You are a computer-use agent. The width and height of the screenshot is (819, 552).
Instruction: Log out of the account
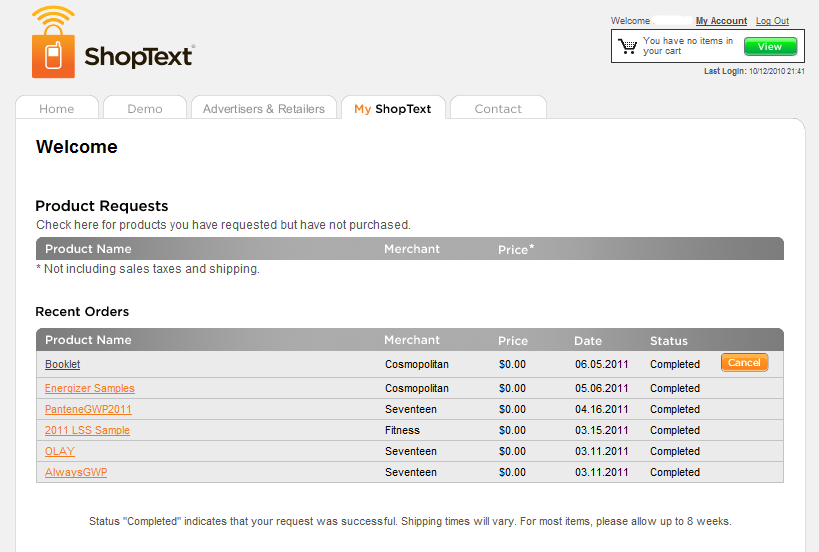pos(772,21)
